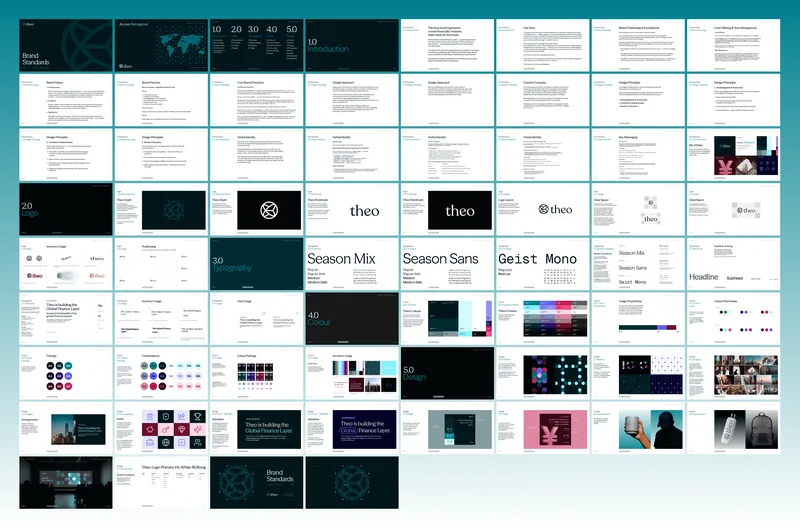Open the Season Mix typeface slide
Viewport: 800px width, 528px height.
pyautogui.click(x=352, y=264)
